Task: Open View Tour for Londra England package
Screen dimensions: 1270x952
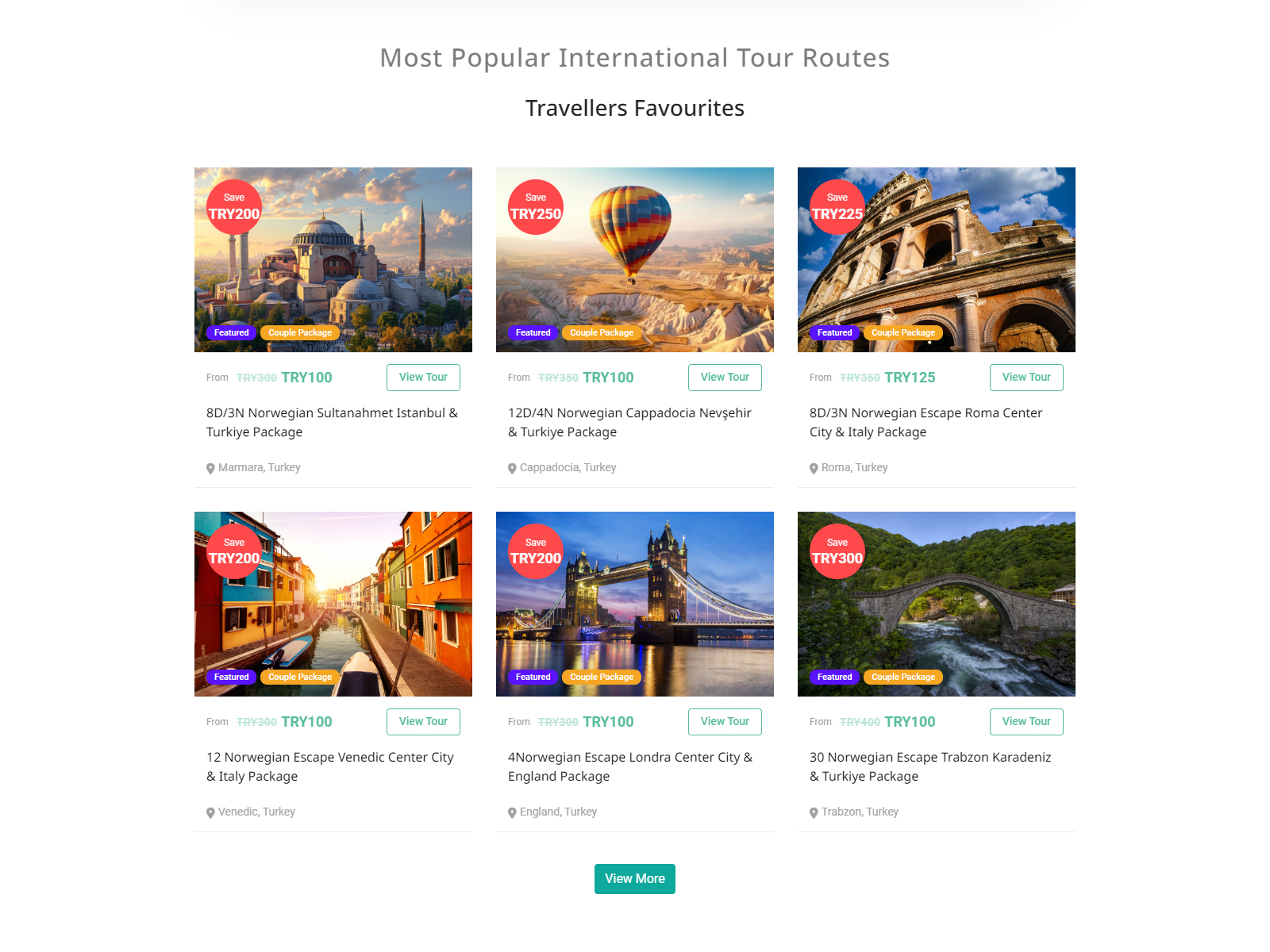Action: point(725,722)
